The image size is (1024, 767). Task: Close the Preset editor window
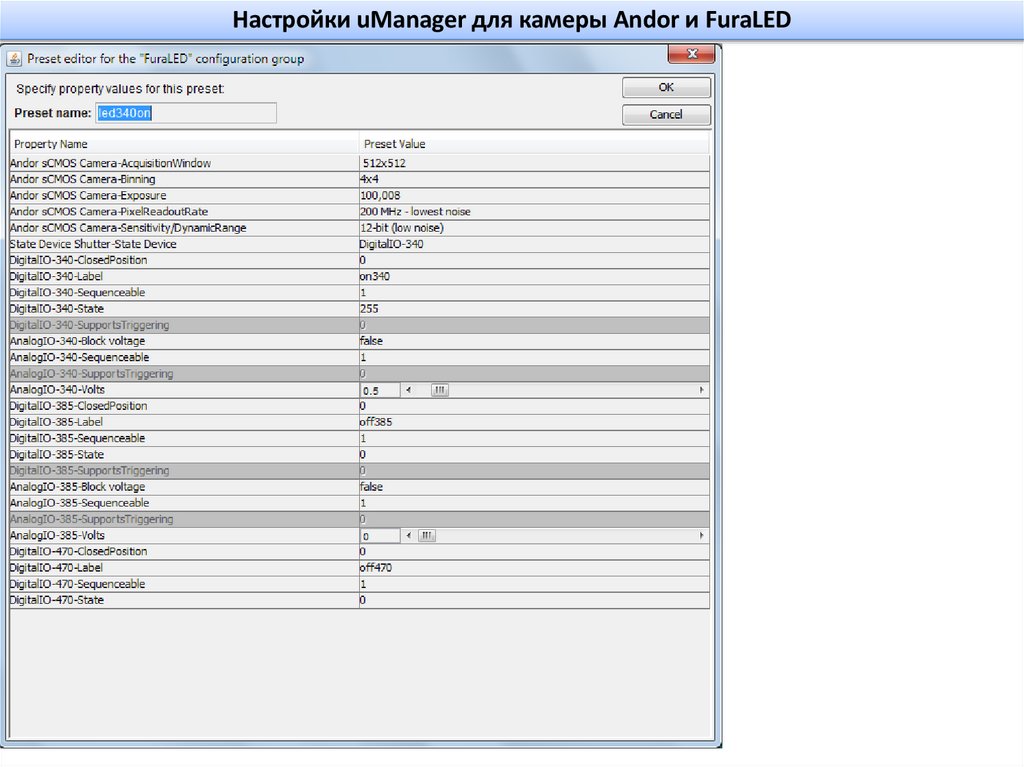pyautogui.click(x=692, y=54)
